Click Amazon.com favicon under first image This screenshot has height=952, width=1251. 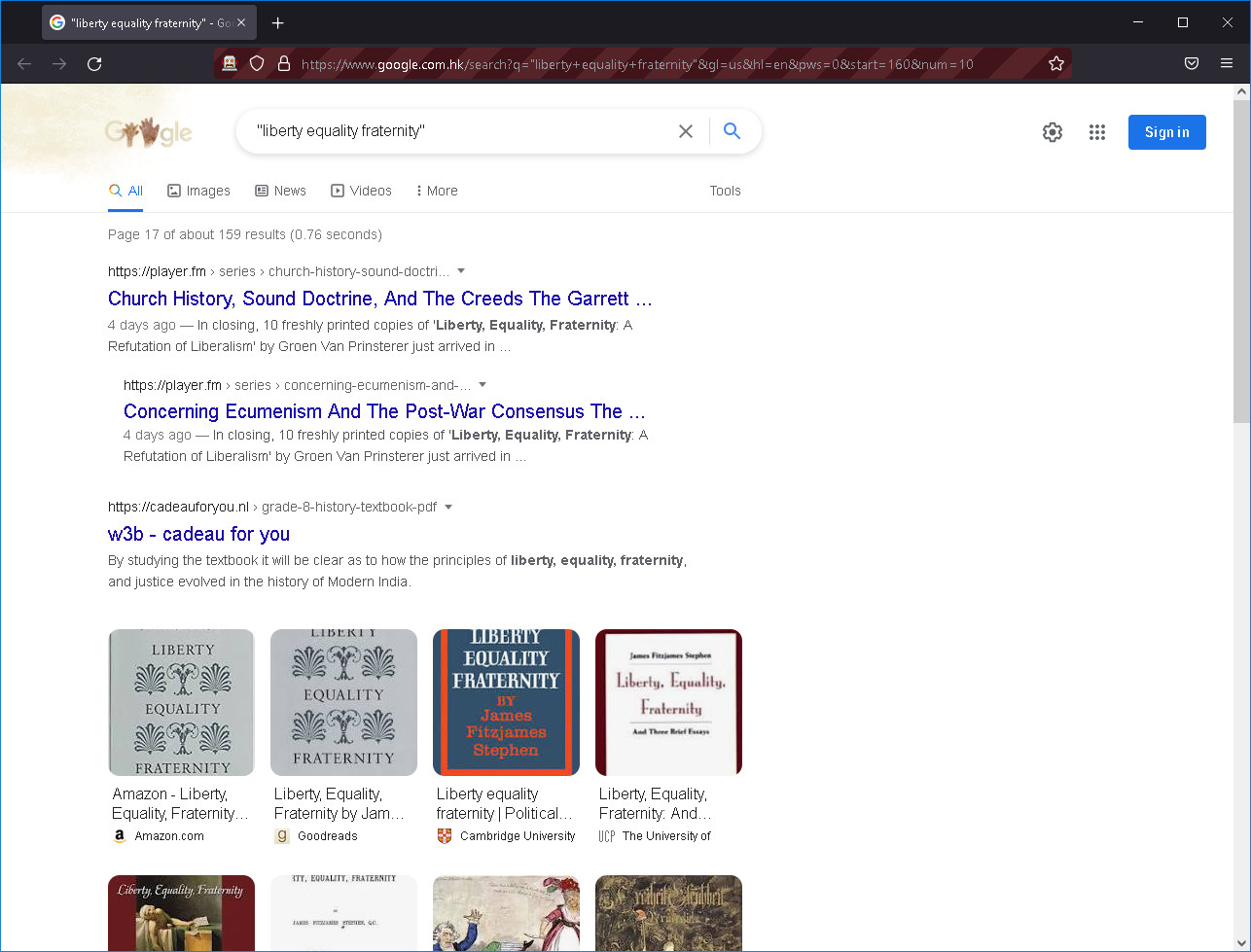120,836
